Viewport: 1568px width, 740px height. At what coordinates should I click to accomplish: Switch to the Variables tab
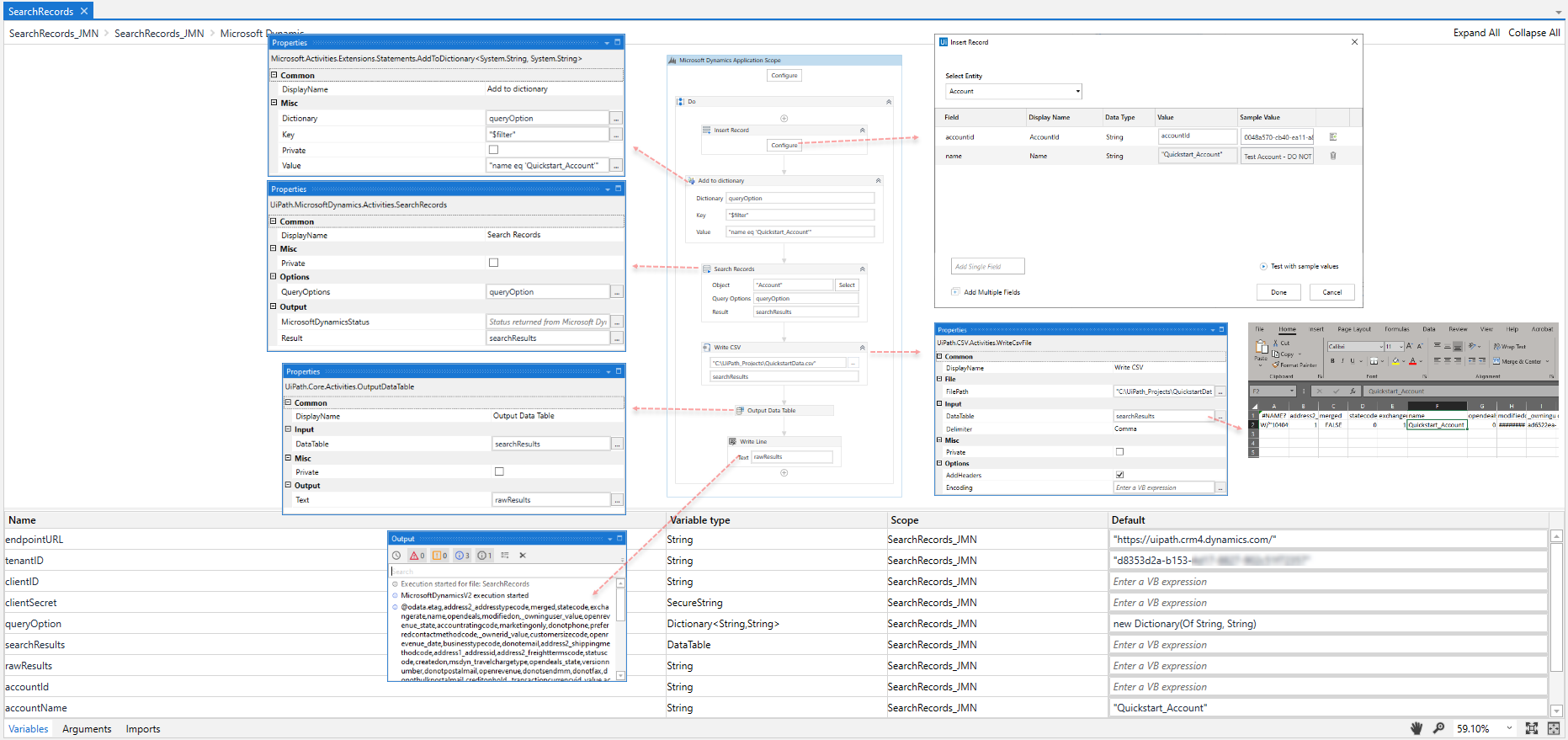click(x=29, y=729)
